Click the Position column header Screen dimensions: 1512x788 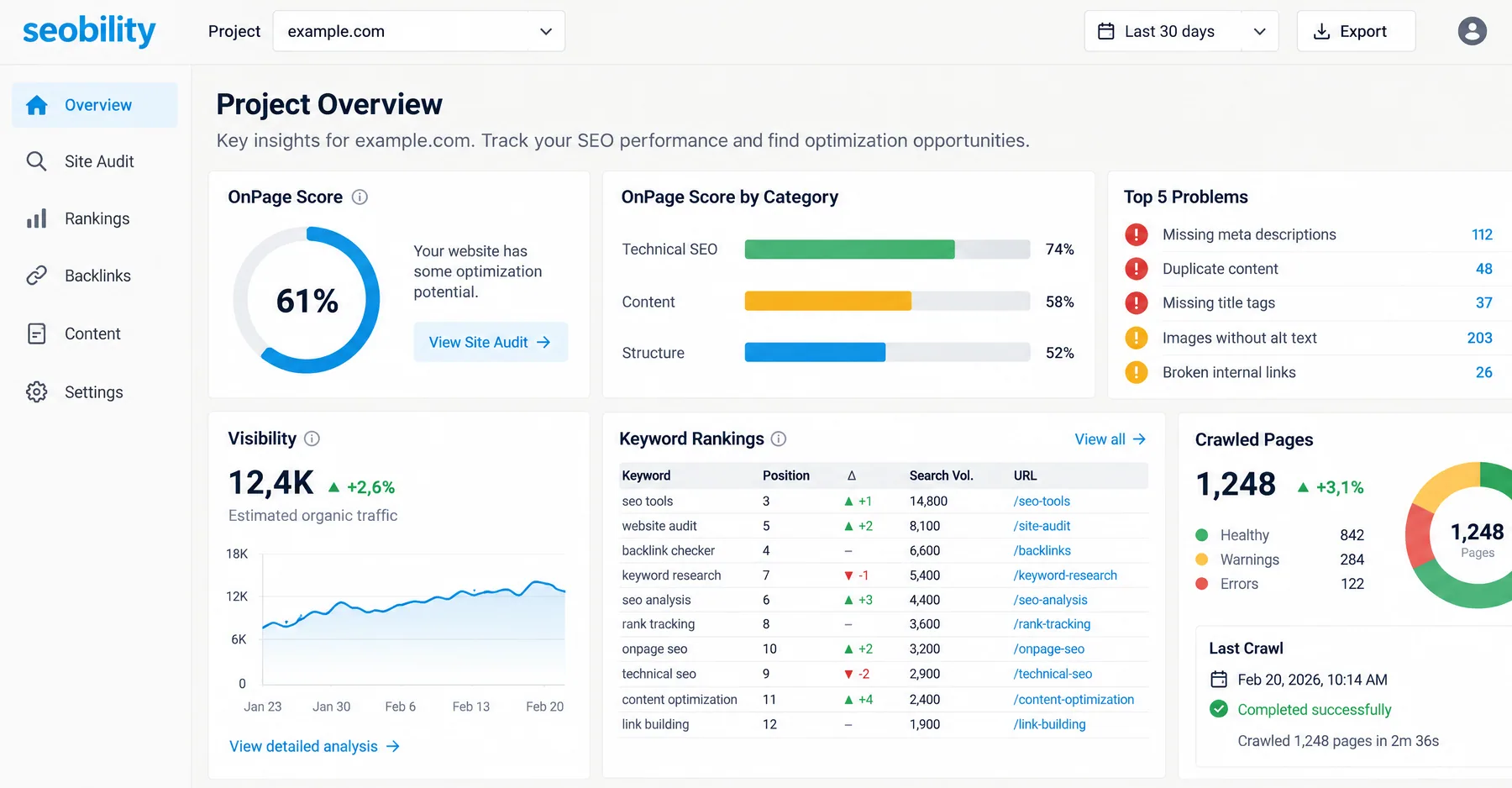pyautogui.click(x=785, y=475)
